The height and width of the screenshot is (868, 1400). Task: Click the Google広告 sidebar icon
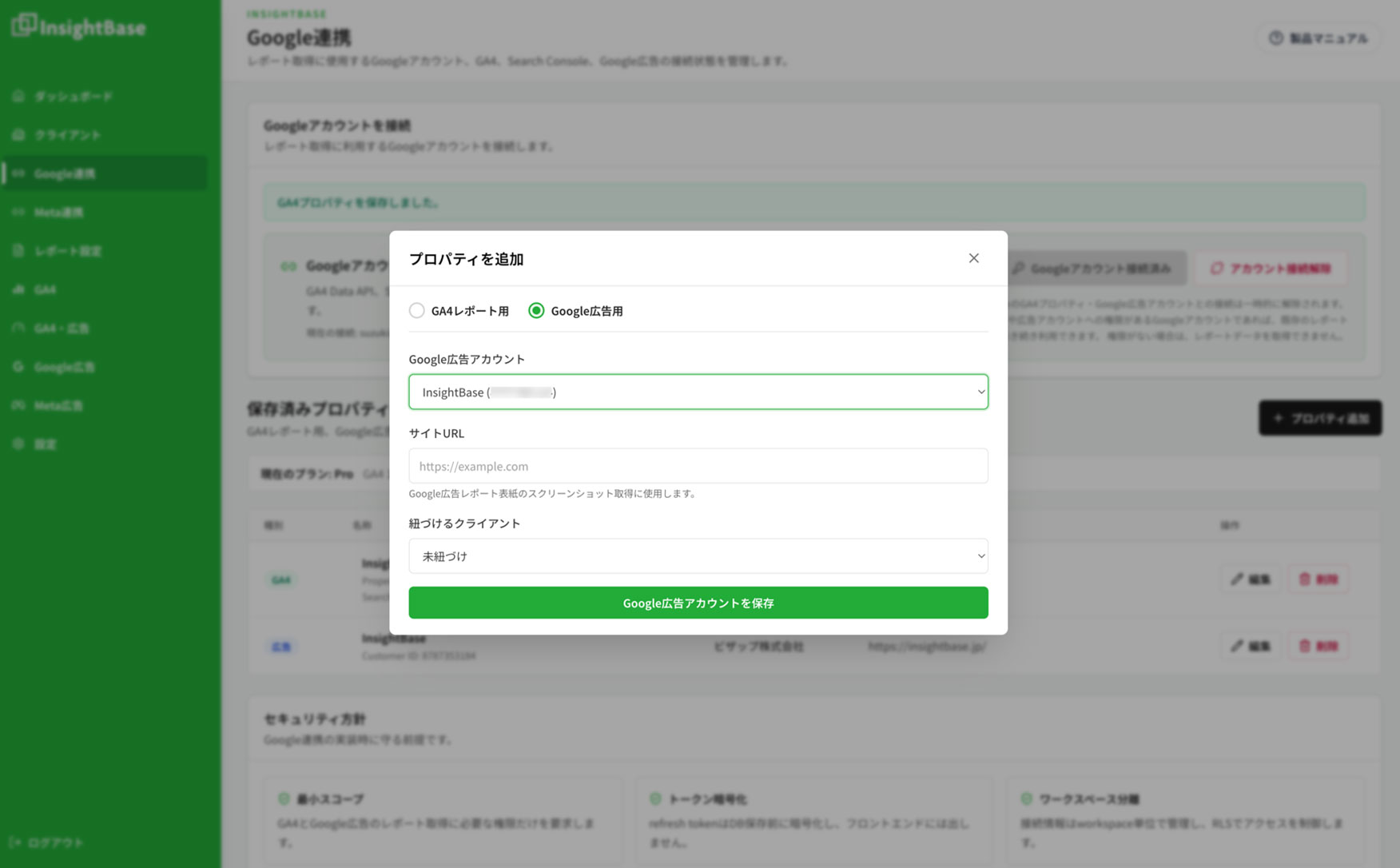tap(18, 367)
